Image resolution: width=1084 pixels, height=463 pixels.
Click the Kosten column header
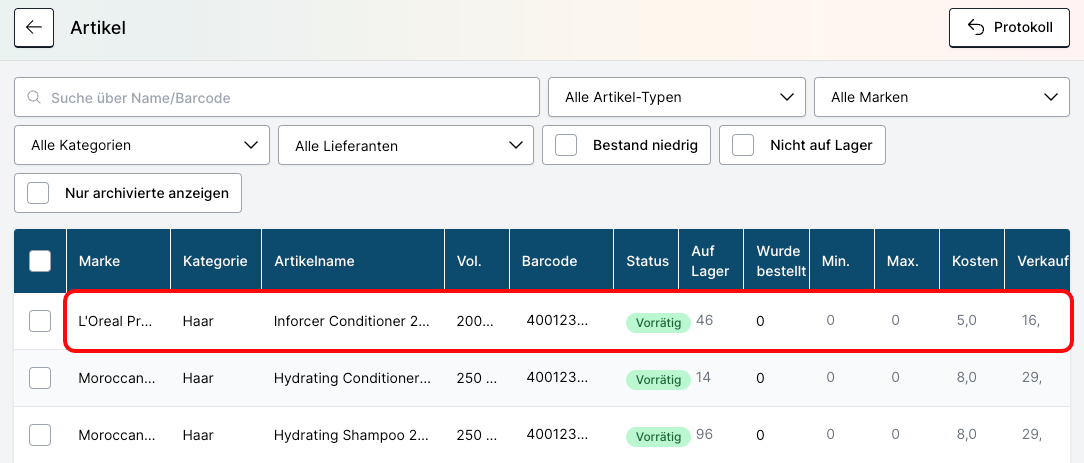coord(974,261)
